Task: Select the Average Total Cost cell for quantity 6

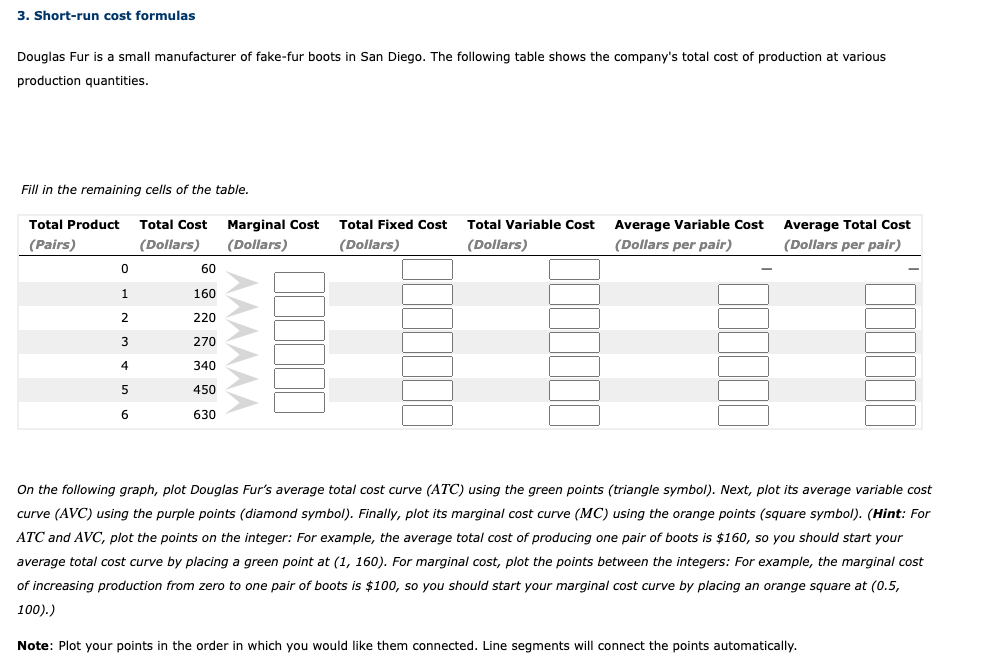Action: pyautogui.click(x=889, y=414)
